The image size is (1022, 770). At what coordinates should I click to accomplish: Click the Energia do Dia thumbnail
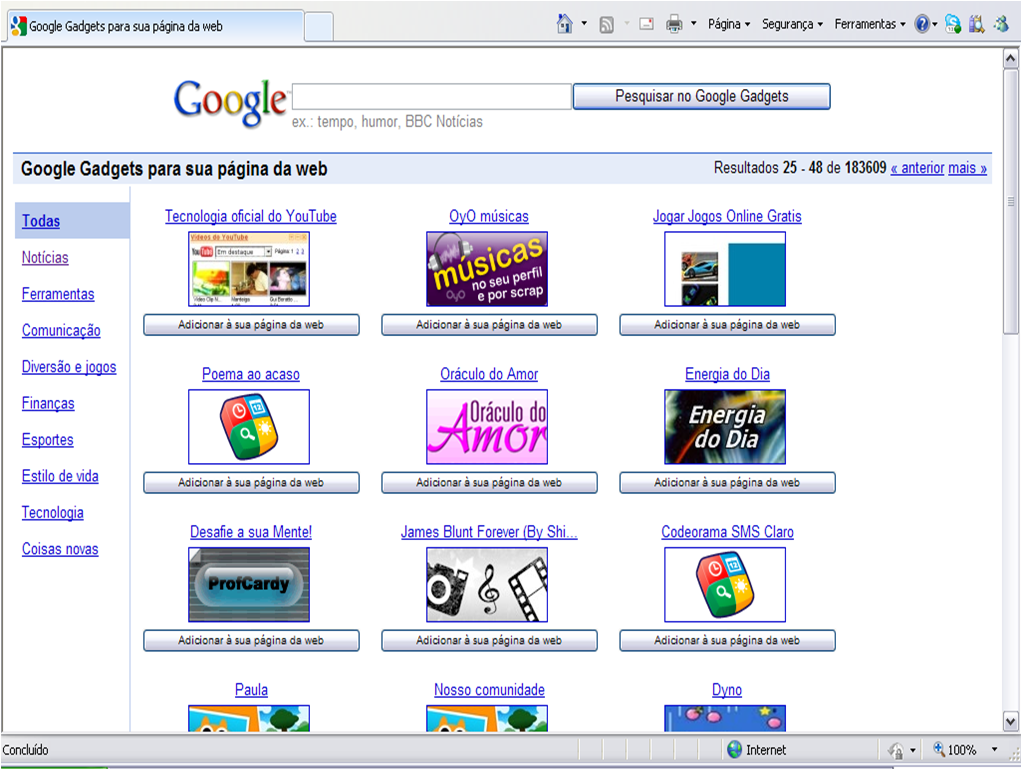pos(725,427)
